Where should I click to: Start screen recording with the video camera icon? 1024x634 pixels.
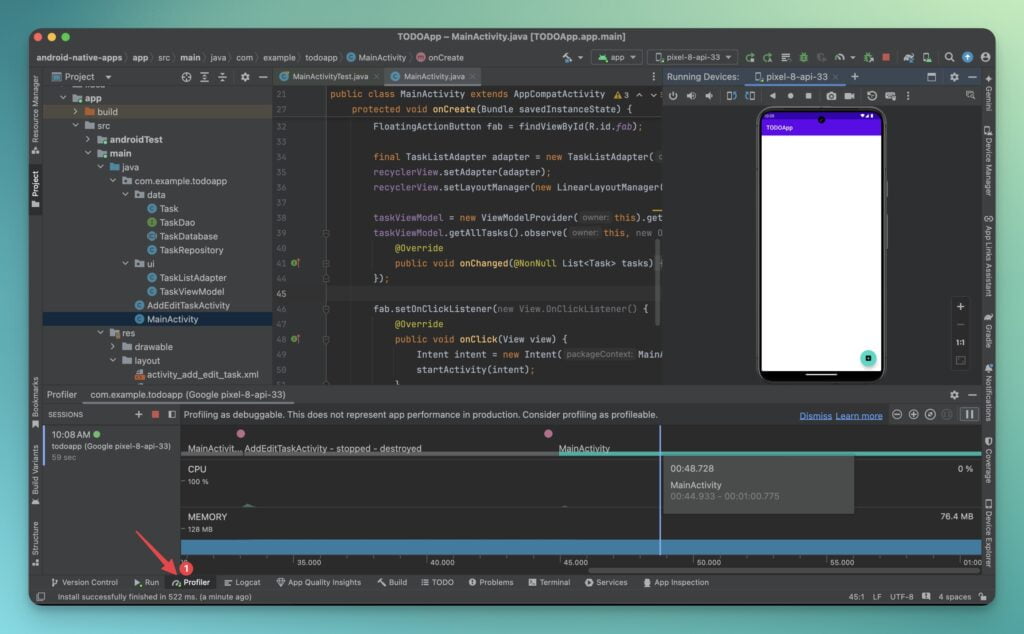coord(849,96)
